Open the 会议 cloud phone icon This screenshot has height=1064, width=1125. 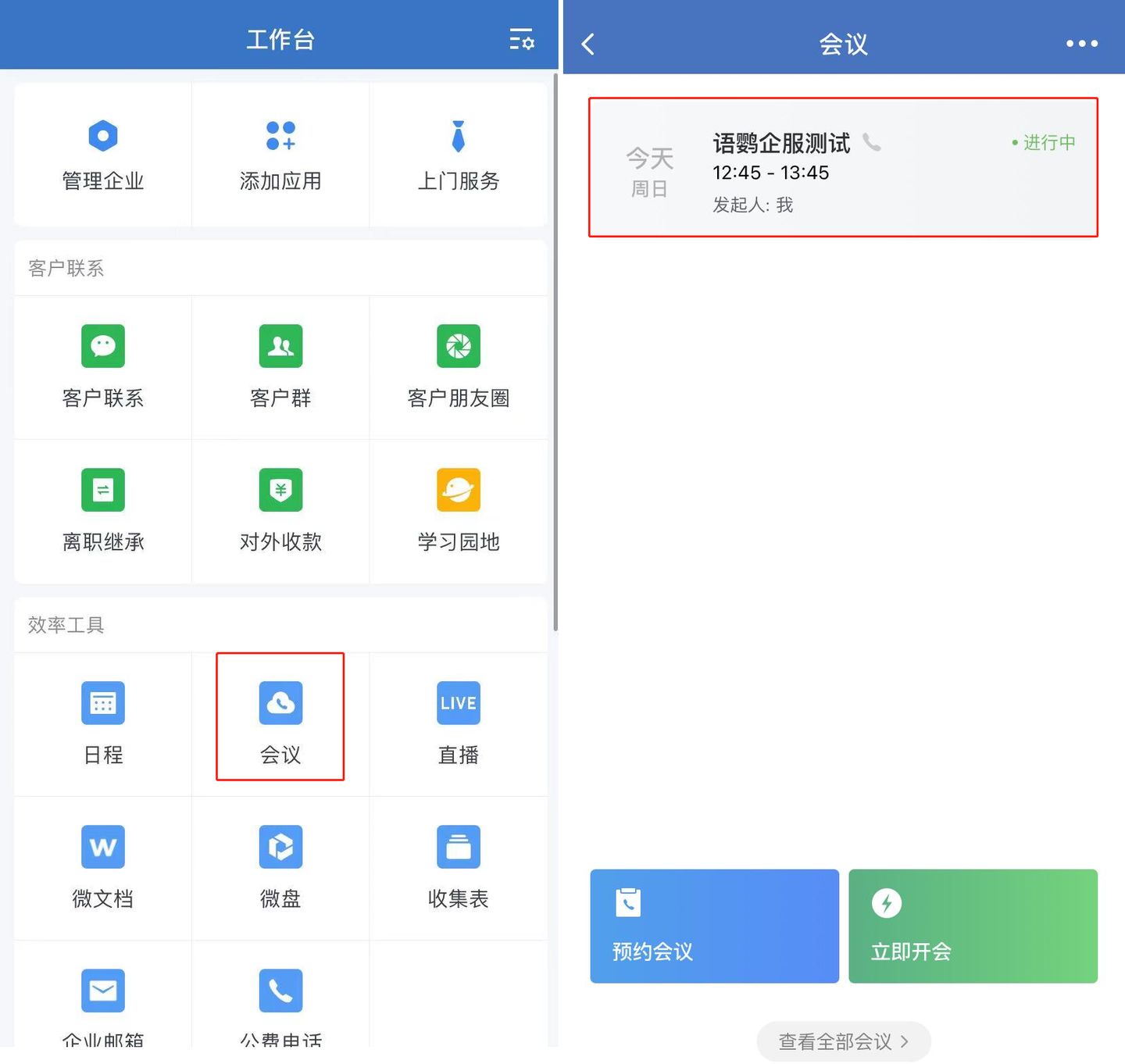280,703
